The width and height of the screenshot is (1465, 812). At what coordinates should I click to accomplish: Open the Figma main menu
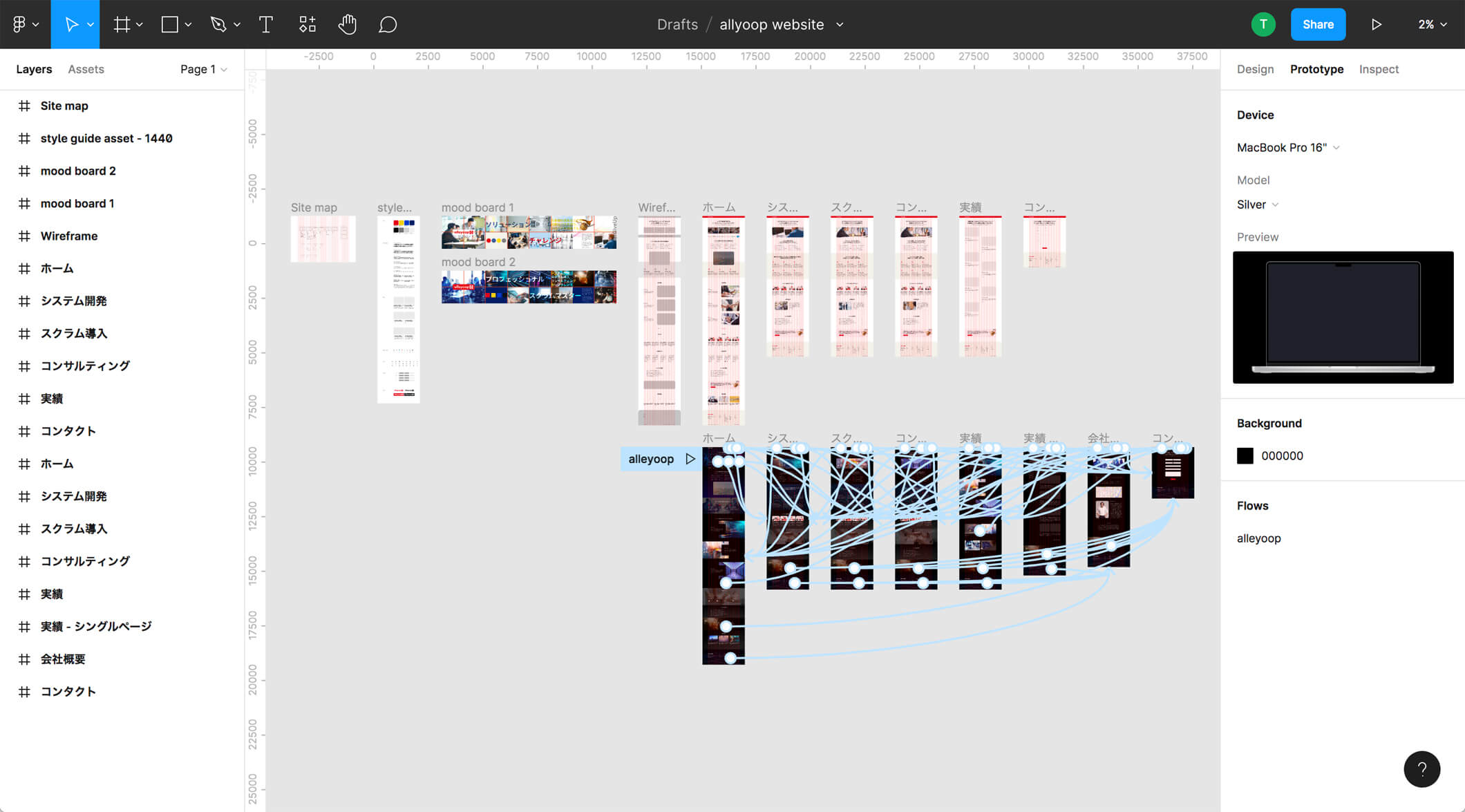tap(25, 24)
